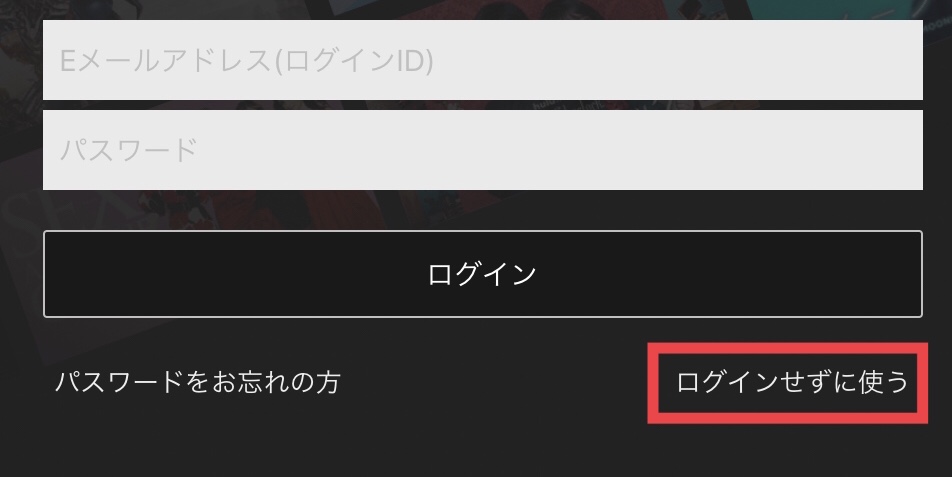Select the first gray text field for email
This screenshot has width=952, height=477.
pyautogui.click(x=483, y=60)
